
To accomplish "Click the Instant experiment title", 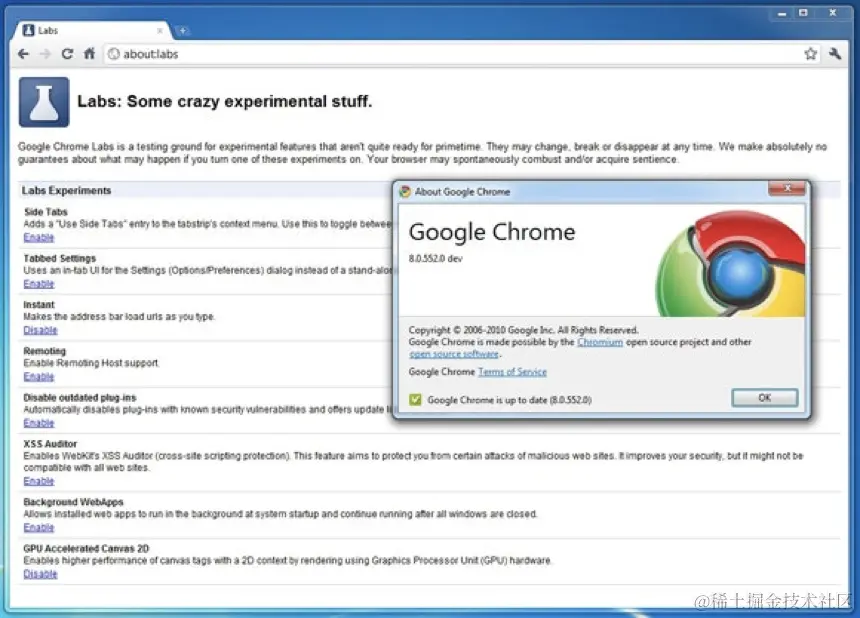I will pos(39,305).
